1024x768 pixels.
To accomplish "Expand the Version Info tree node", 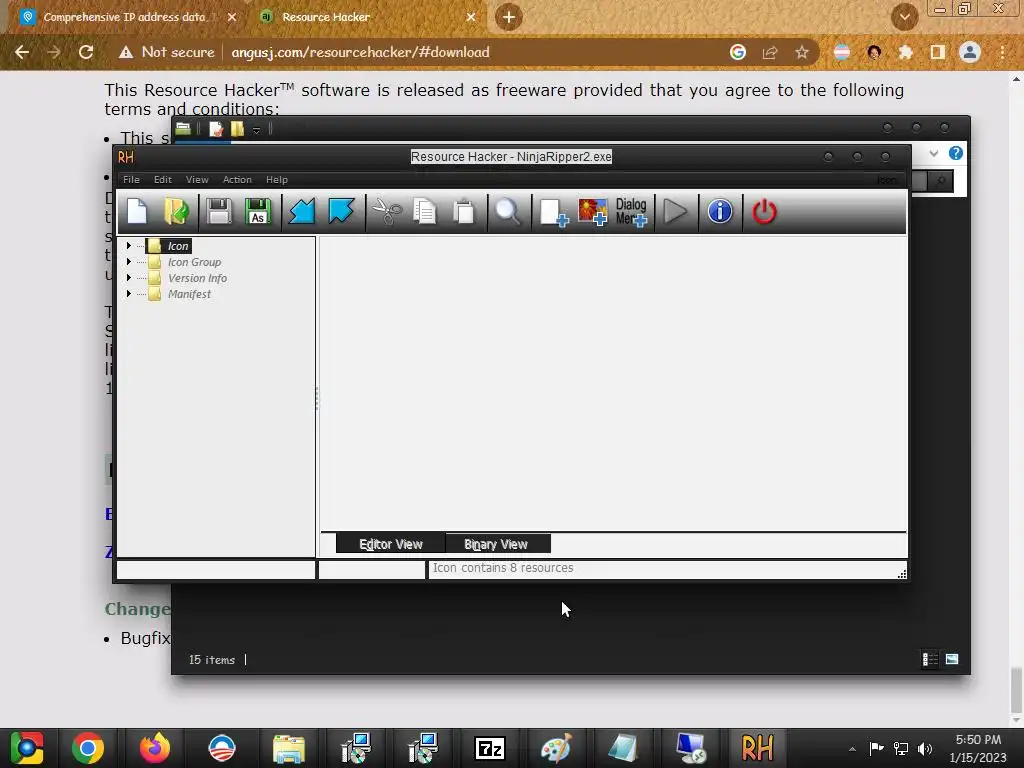I will [129, 278].
